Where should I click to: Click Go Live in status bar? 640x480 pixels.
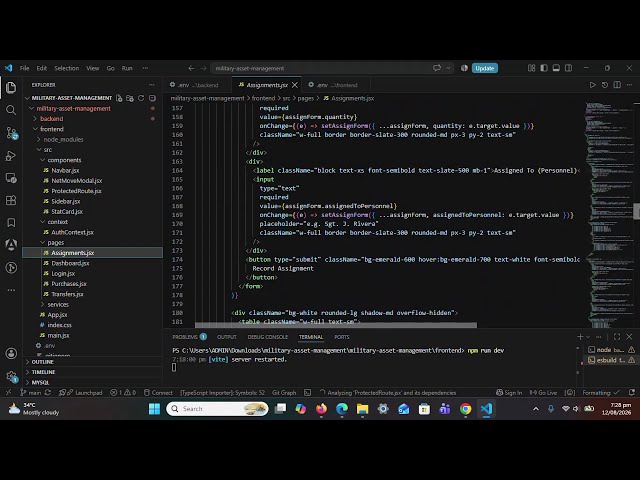pyautogui.click(x=543, y=393)
